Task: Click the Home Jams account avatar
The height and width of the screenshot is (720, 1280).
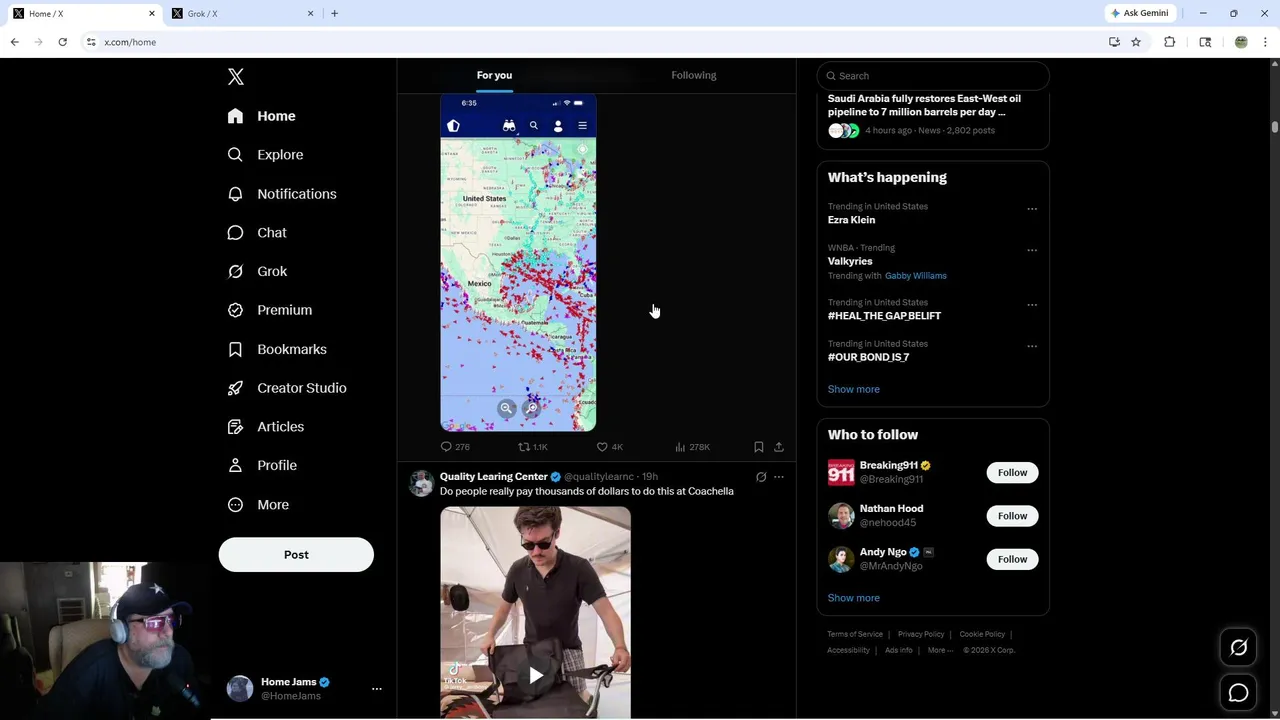Action: (240, 689)
